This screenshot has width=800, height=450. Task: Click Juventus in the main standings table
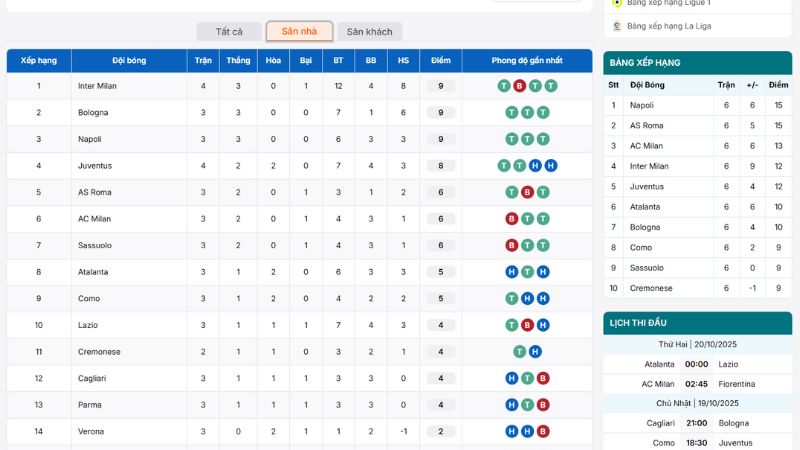(95, 166)
